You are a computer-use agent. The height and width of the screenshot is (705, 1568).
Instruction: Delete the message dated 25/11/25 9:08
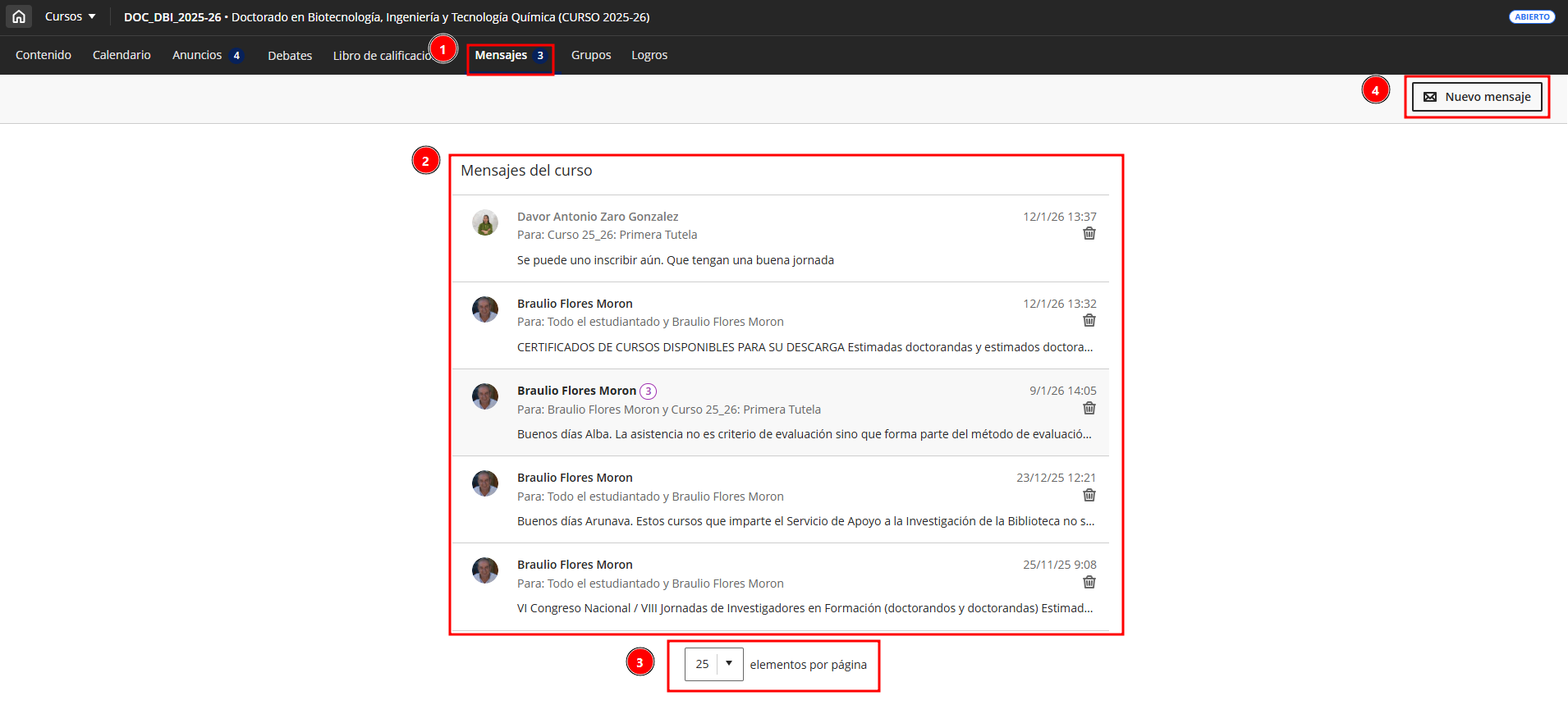coord(1089,583)
